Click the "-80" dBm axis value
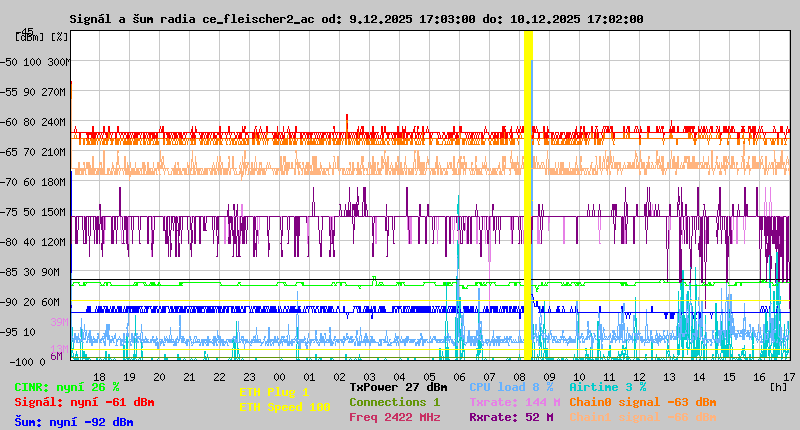Screen dimensions: 800x430 (x=8, y=242)
